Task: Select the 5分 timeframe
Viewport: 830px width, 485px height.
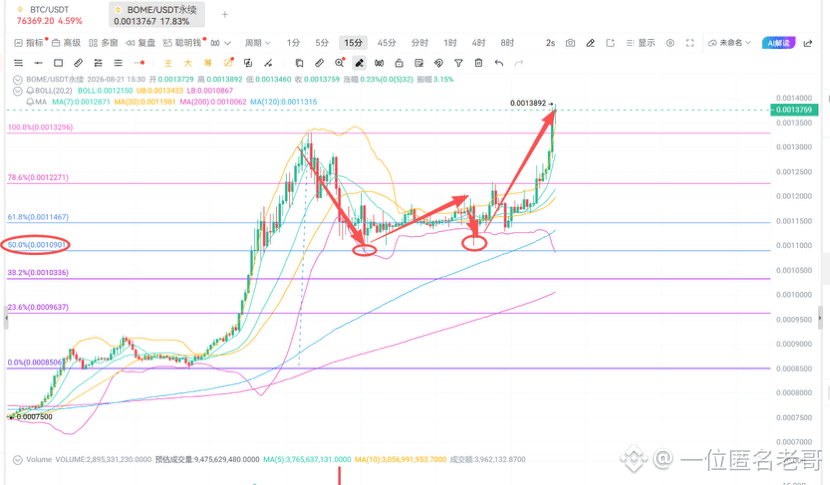Action: 322,43
